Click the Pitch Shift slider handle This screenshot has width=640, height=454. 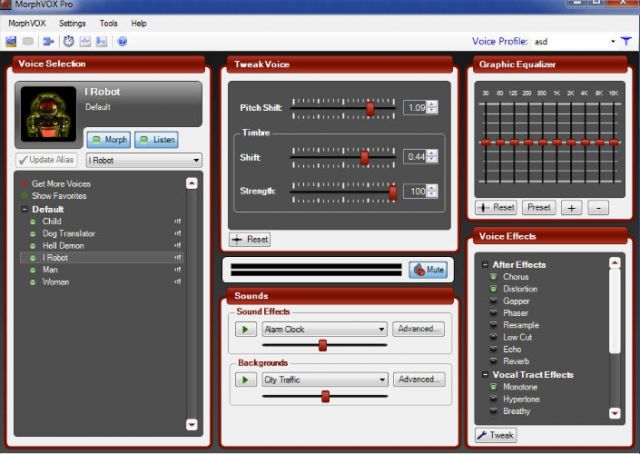pos(370,109)
